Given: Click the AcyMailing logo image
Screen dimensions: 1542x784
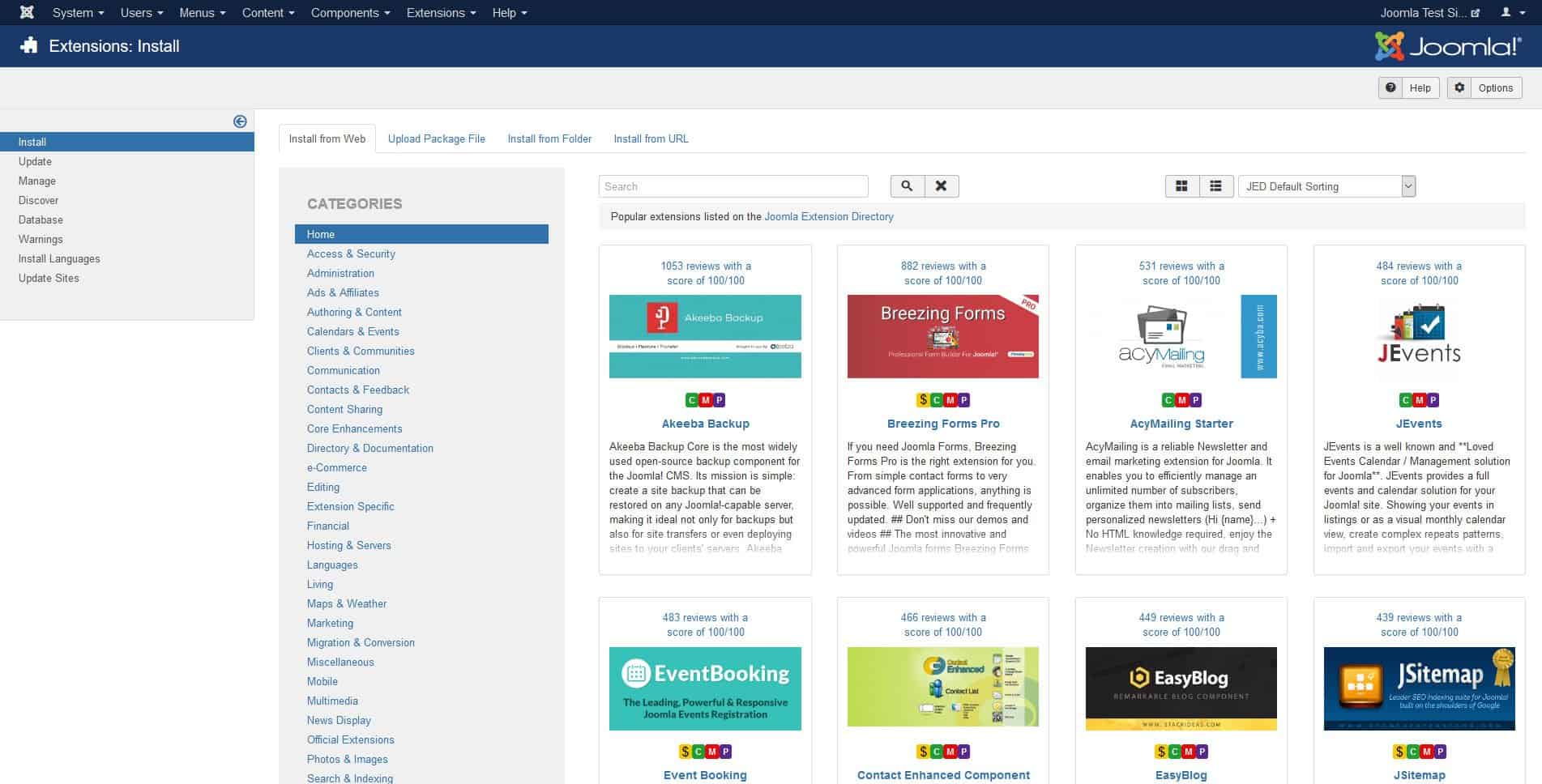Looking at the screenshot, I should pos(1181,336).
